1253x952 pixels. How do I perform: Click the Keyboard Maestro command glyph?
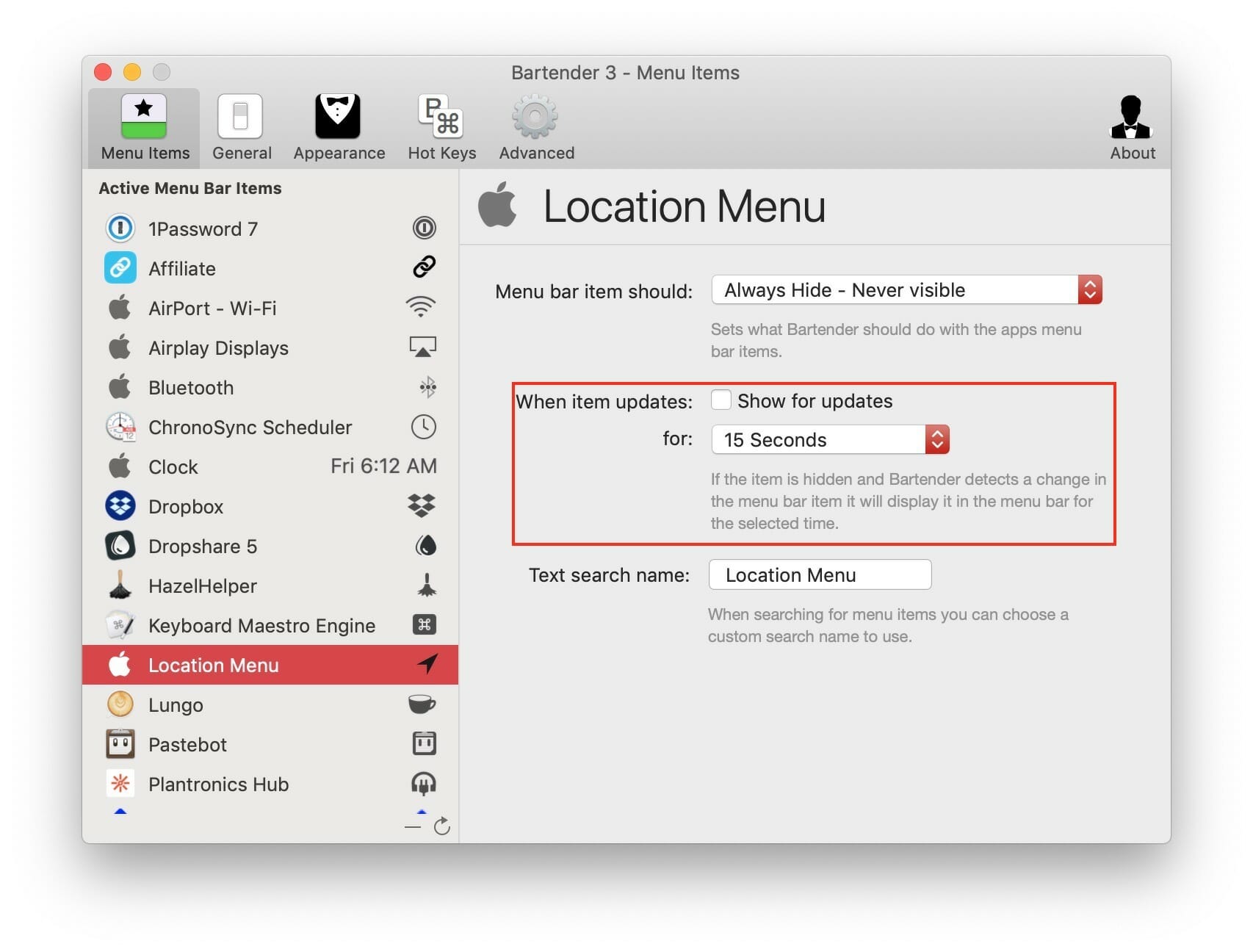(x=425, y=624)
